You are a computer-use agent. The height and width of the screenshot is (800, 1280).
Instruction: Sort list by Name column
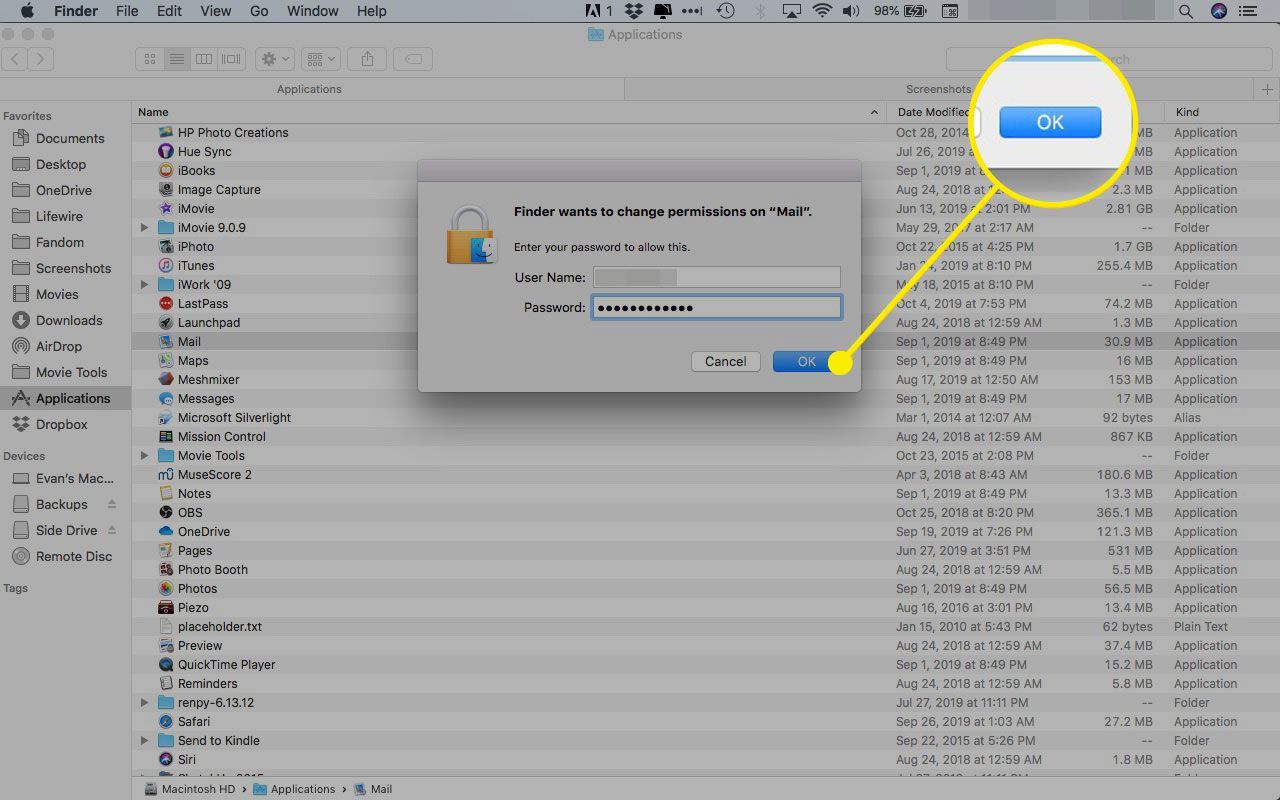(509, 112)
